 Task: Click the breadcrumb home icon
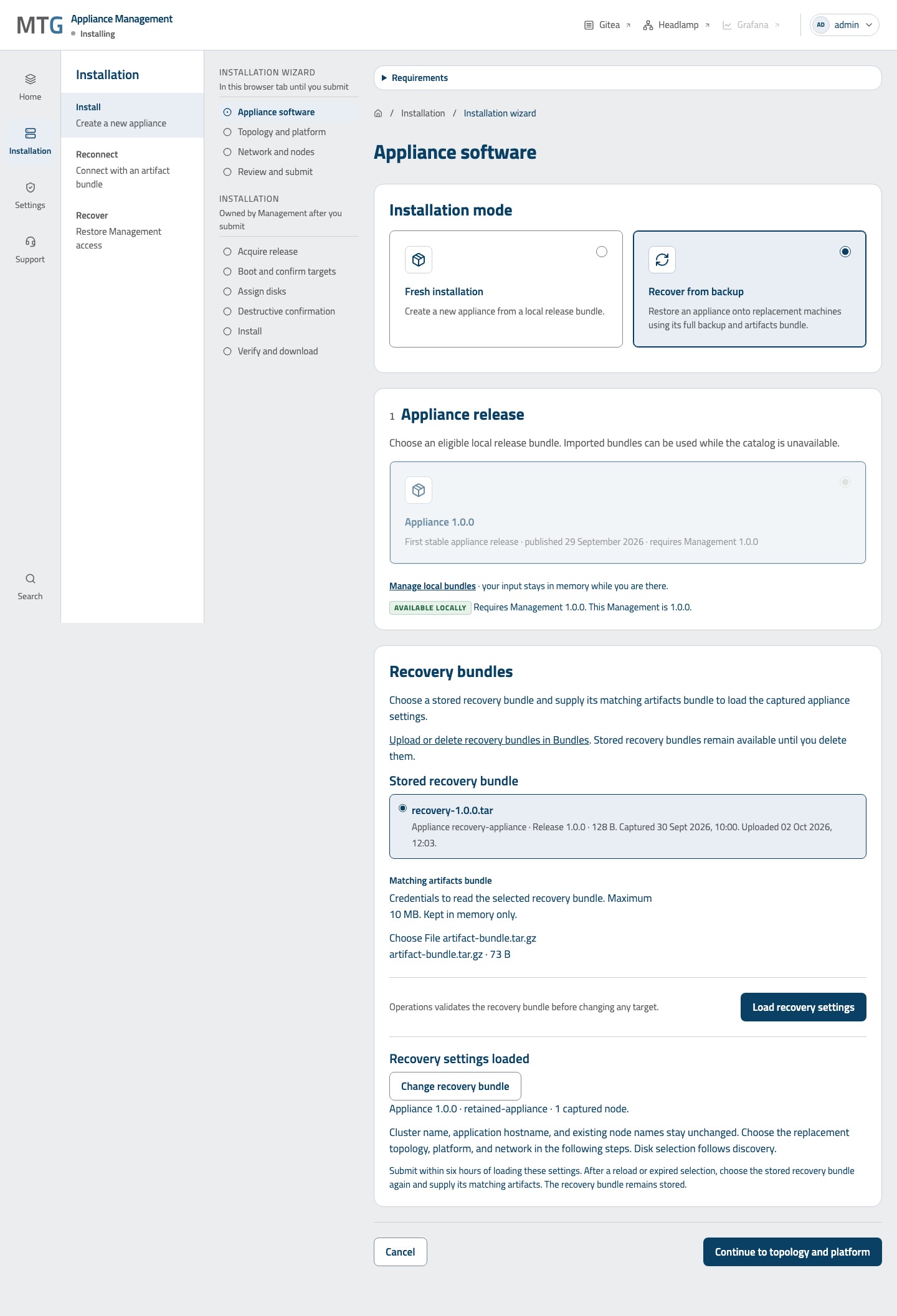[378, 113]
